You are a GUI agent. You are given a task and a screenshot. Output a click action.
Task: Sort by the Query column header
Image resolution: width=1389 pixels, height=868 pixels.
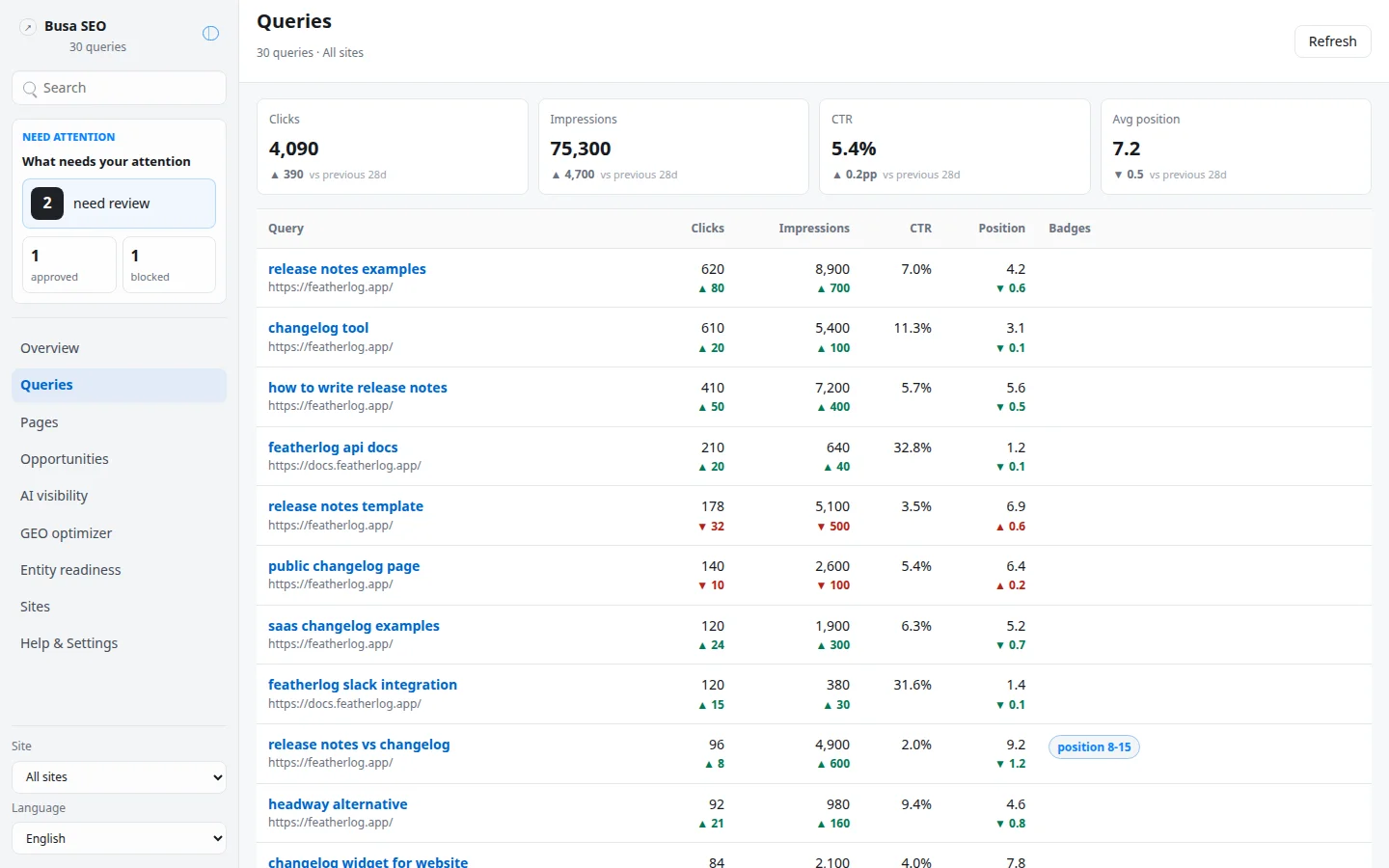pos(286,229)
